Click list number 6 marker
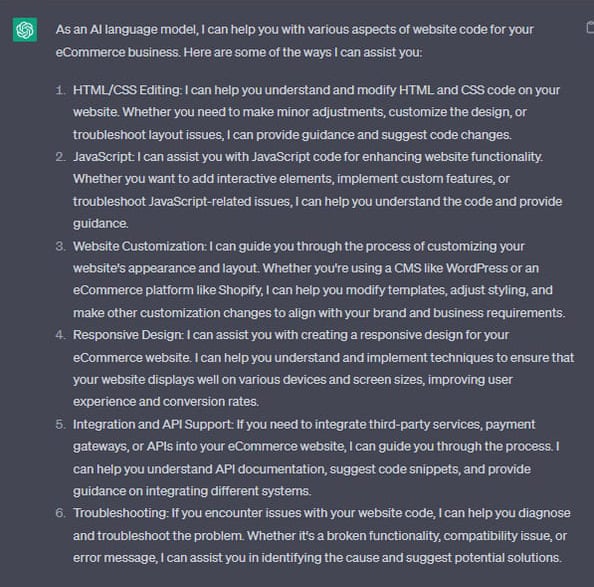The width and height of the screenshot is (594, 587). tap(60, 513)
